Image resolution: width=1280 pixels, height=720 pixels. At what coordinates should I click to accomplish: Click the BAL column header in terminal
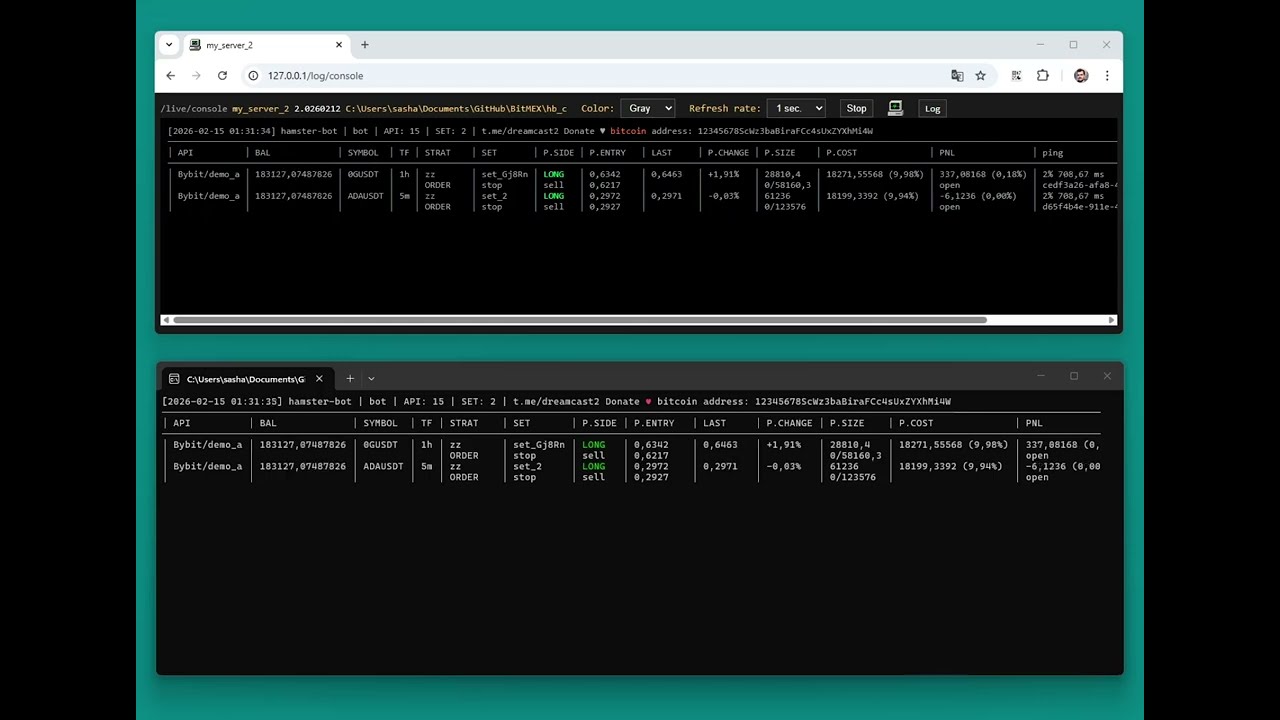pos(268,423)
